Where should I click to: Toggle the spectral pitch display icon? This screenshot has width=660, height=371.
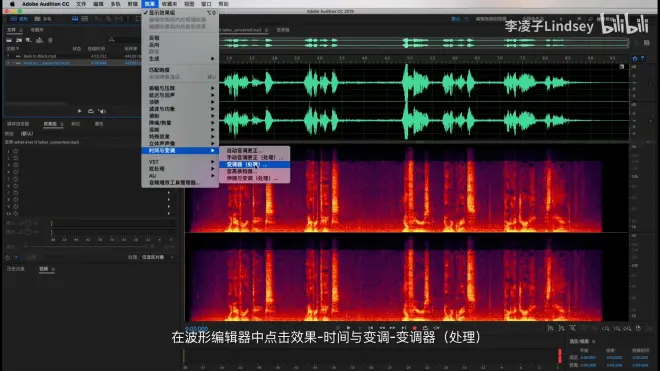click(85, 19)
